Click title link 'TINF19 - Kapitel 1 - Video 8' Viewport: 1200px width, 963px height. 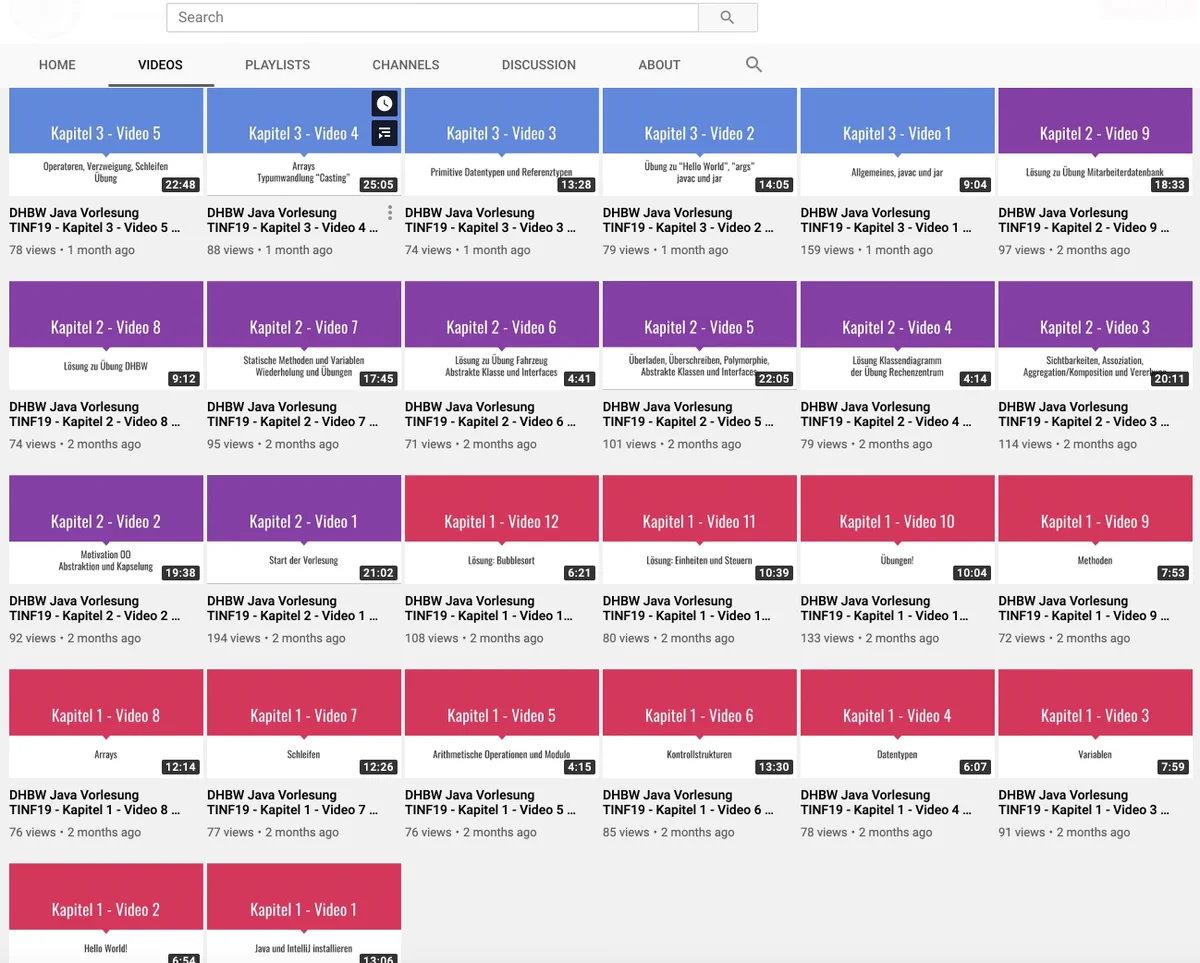tap(95, 802)
